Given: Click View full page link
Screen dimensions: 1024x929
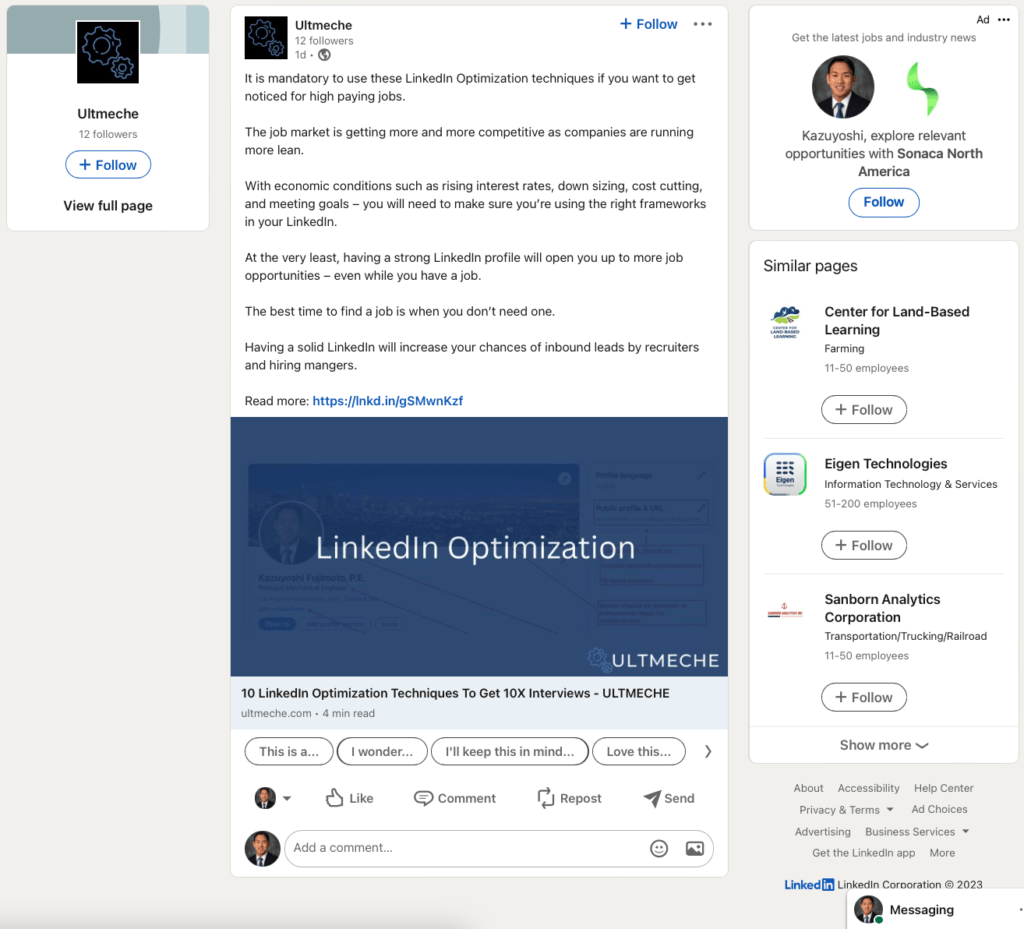Looking at the screenshot, I should 108,206.
